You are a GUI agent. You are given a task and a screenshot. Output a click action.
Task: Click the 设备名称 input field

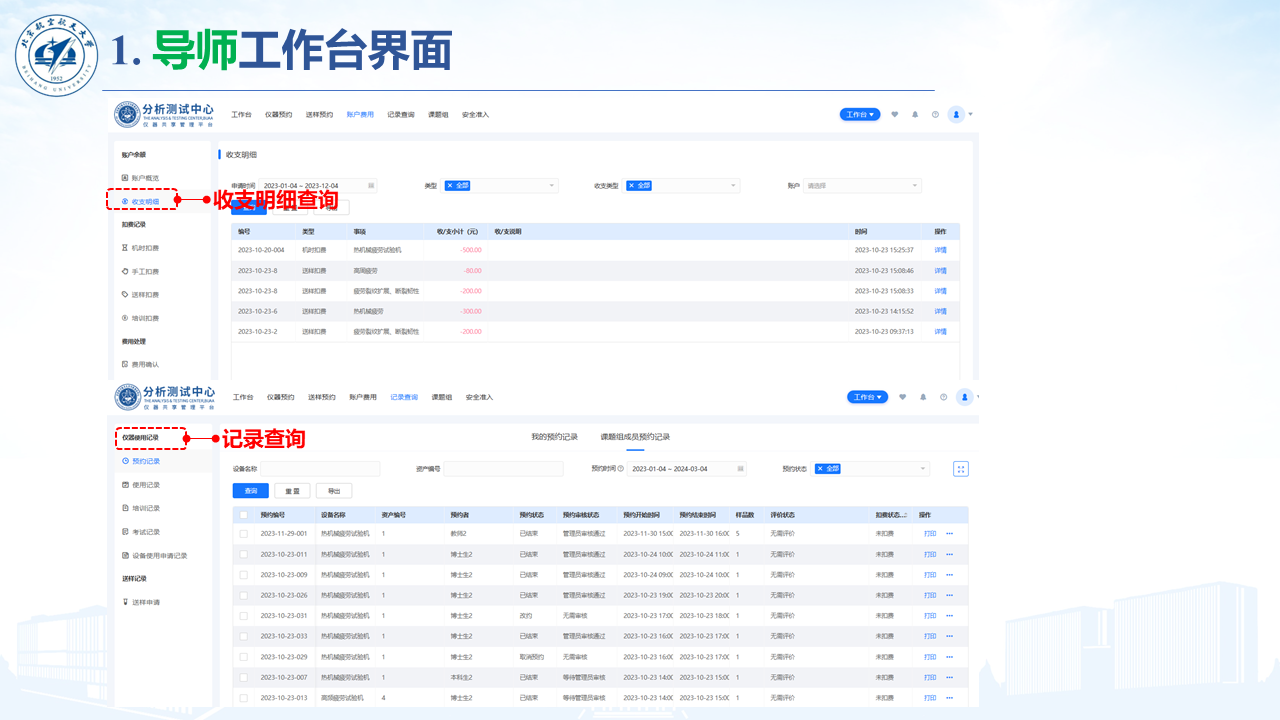(320, 469)
